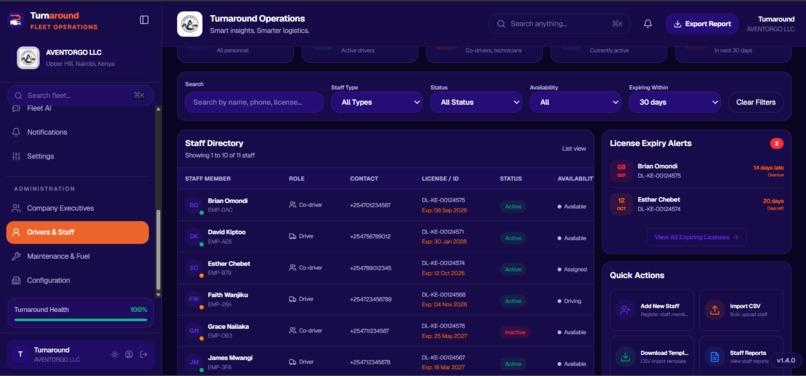Expand the Expiring Within 30 days dropdown
The width and height of the screenshot is (806, 376).
pyautogui.click(x=674, y=102)
